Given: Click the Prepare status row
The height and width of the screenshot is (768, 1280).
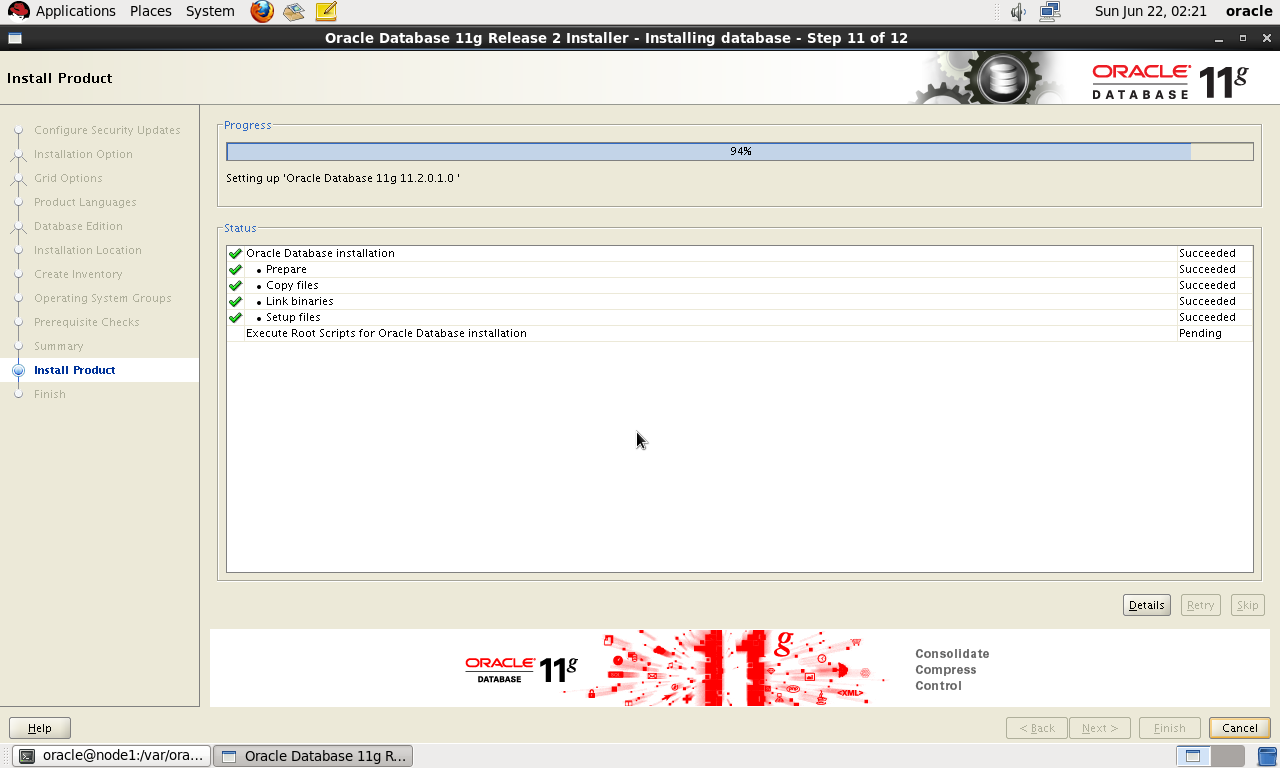Looking at the screenshot, I should tap(740, 270).
